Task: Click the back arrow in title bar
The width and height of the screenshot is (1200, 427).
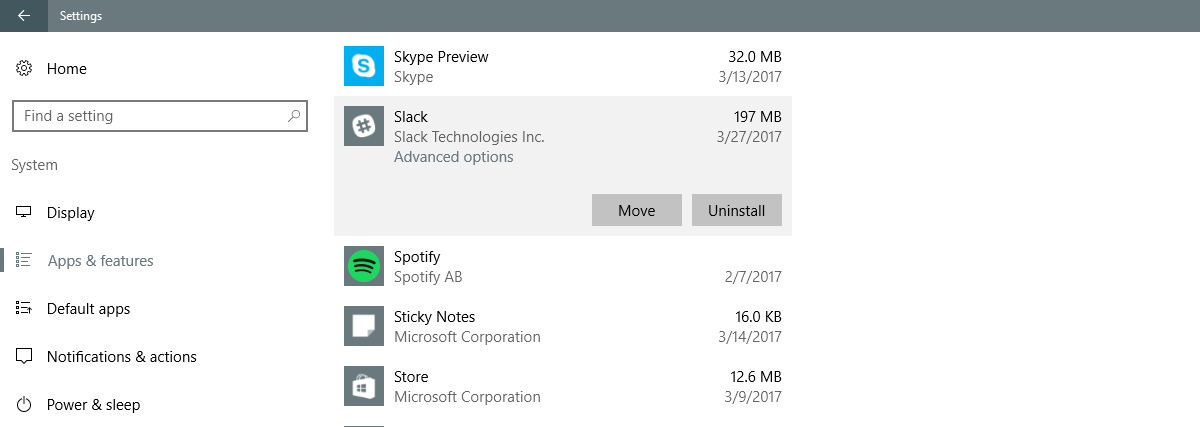Action: pyautogui.click(x=23, y=16)
